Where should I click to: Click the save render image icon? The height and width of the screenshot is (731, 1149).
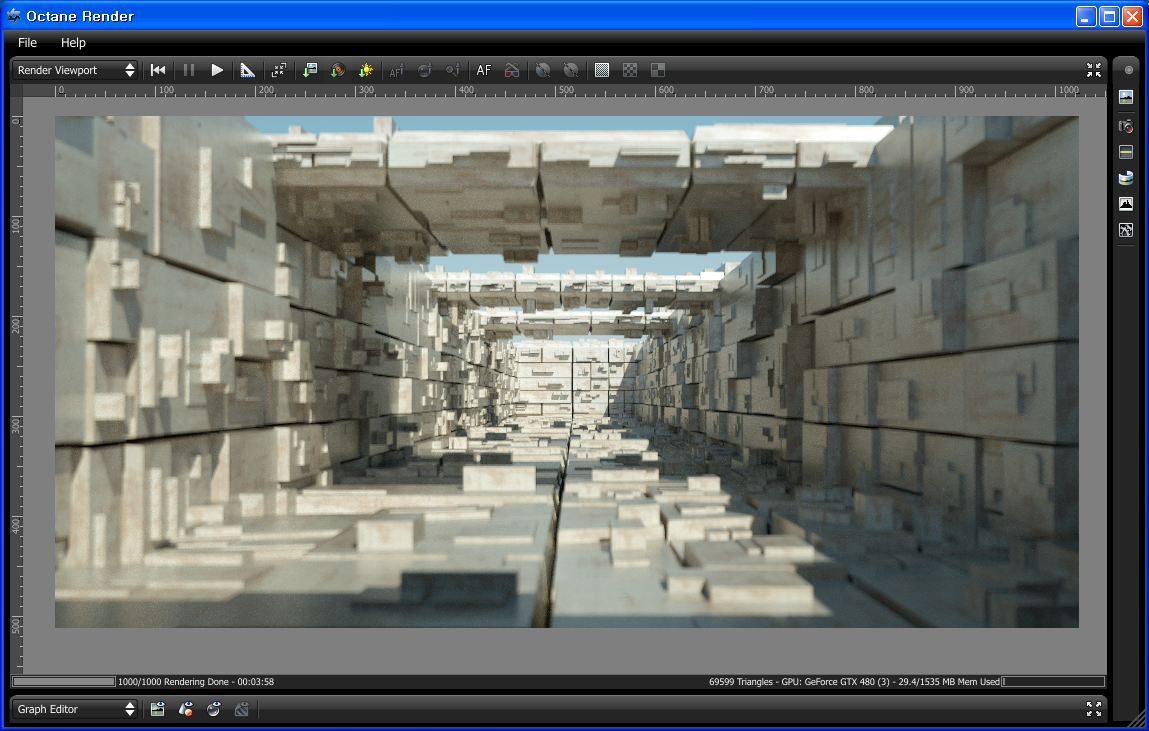310,70
